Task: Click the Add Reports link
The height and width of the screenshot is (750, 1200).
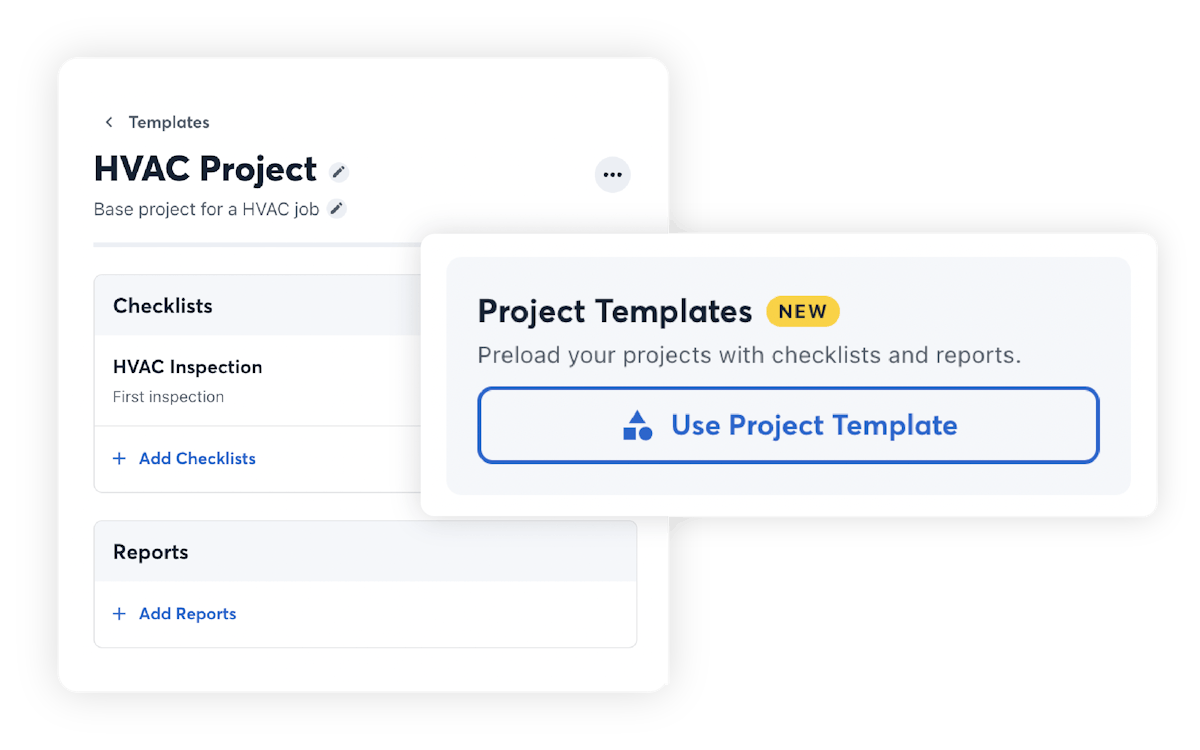Action: tap(188, 614)
